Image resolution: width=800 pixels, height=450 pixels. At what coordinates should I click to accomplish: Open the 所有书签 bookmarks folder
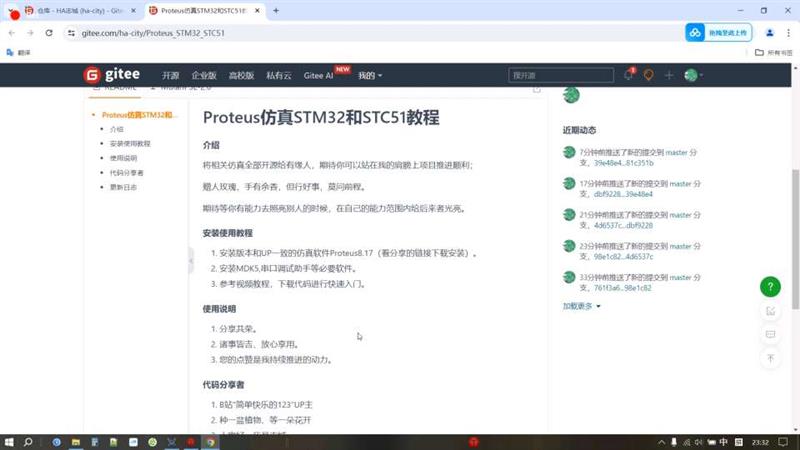773,53
